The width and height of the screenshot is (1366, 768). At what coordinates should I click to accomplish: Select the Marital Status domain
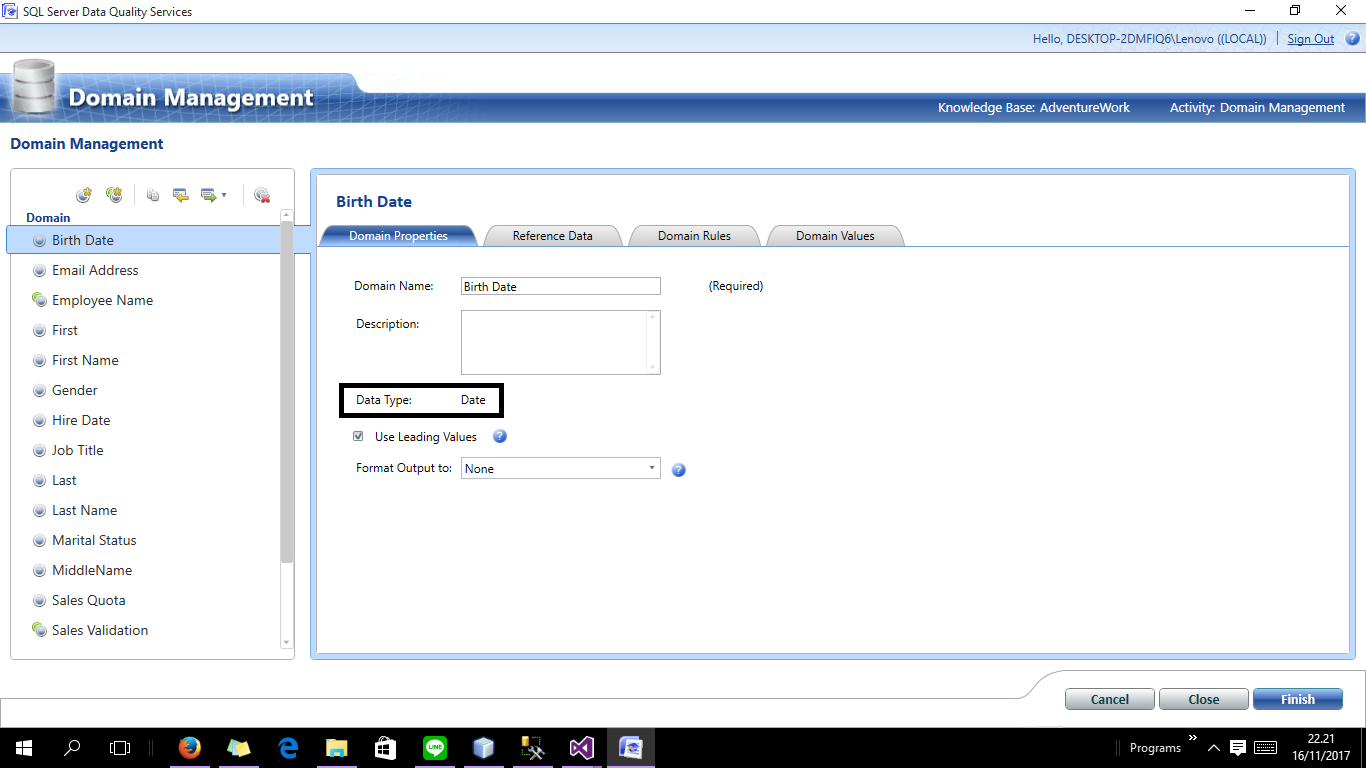click(94, 540)
